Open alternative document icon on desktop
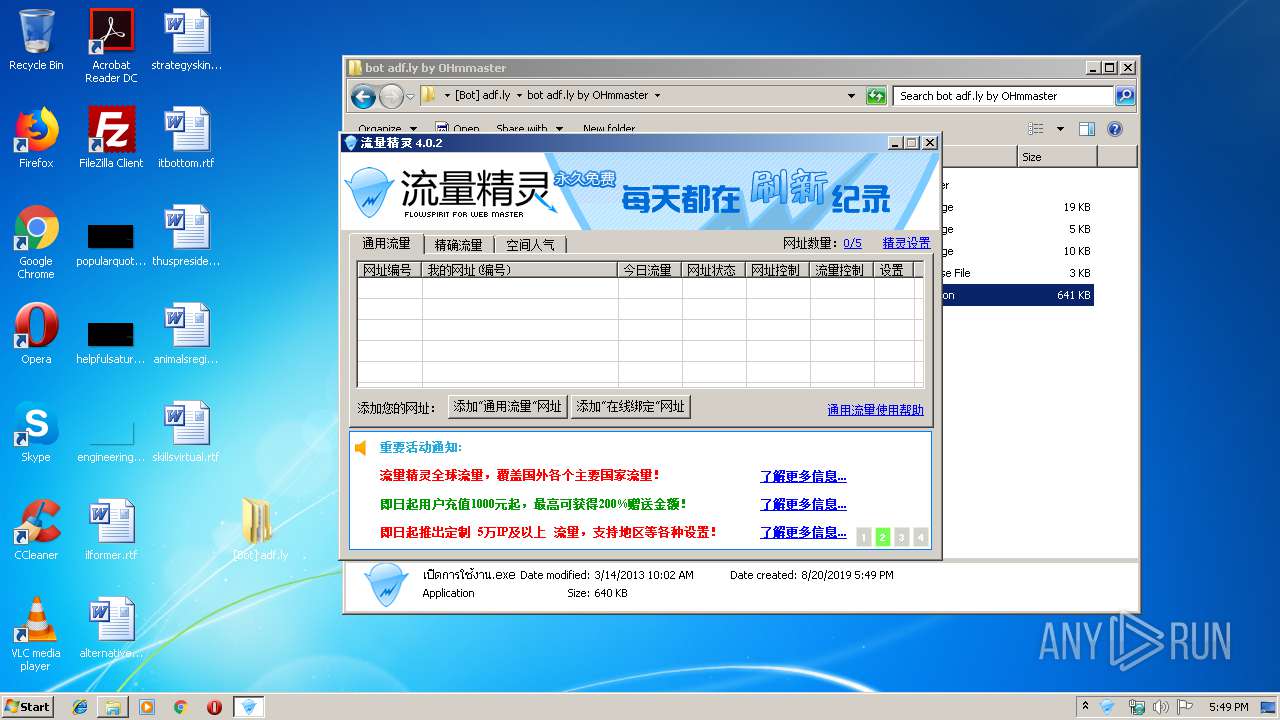The image size is (1280, 720). tap(111, 628)
